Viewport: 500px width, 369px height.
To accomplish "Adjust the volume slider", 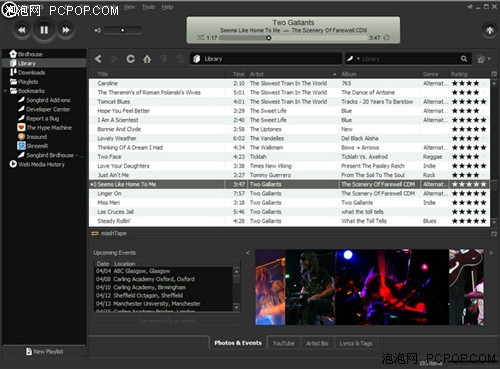I will pos(123,30).
